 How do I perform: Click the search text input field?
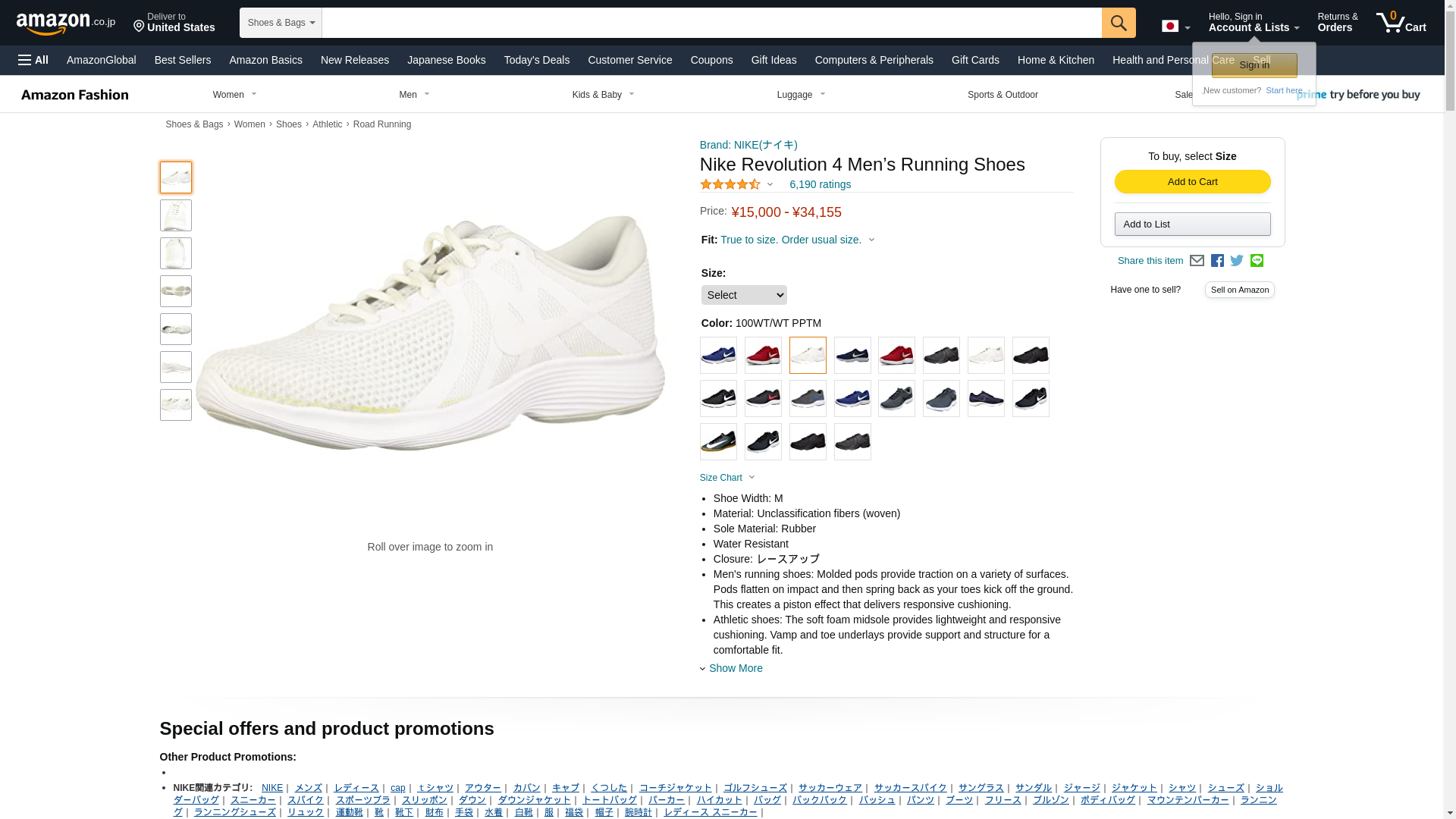pyautogui.click(x=711, y=23)
